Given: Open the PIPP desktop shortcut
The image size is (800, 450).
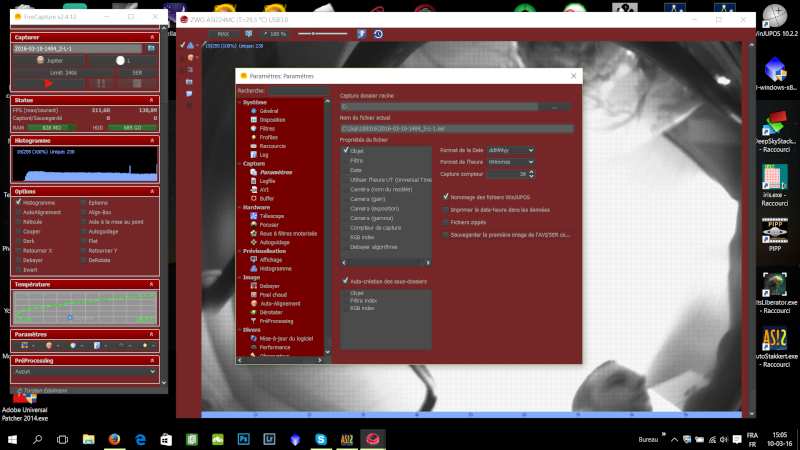Looking at the screenshot, I should point(774,235).
